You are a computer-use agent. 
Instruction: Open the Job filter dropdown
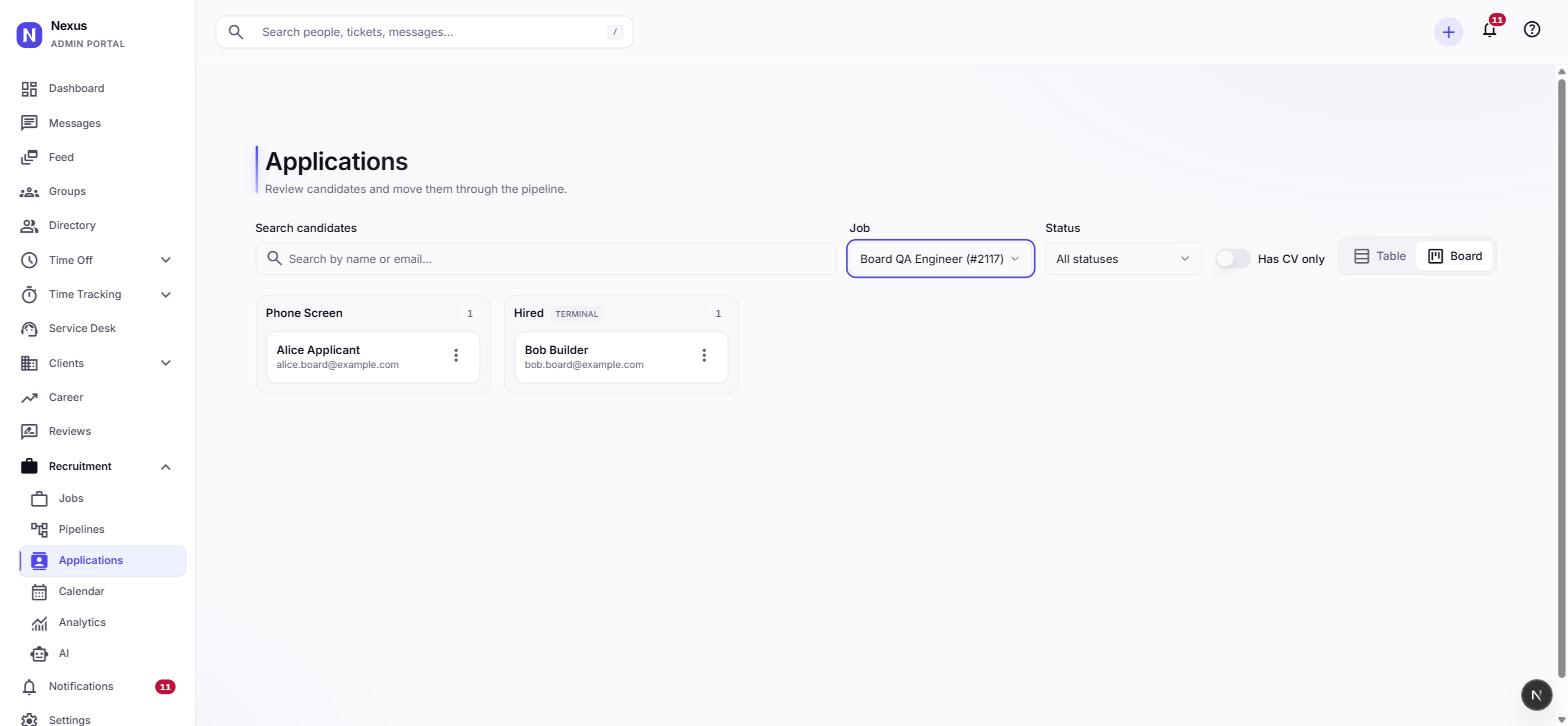point(940,259)
